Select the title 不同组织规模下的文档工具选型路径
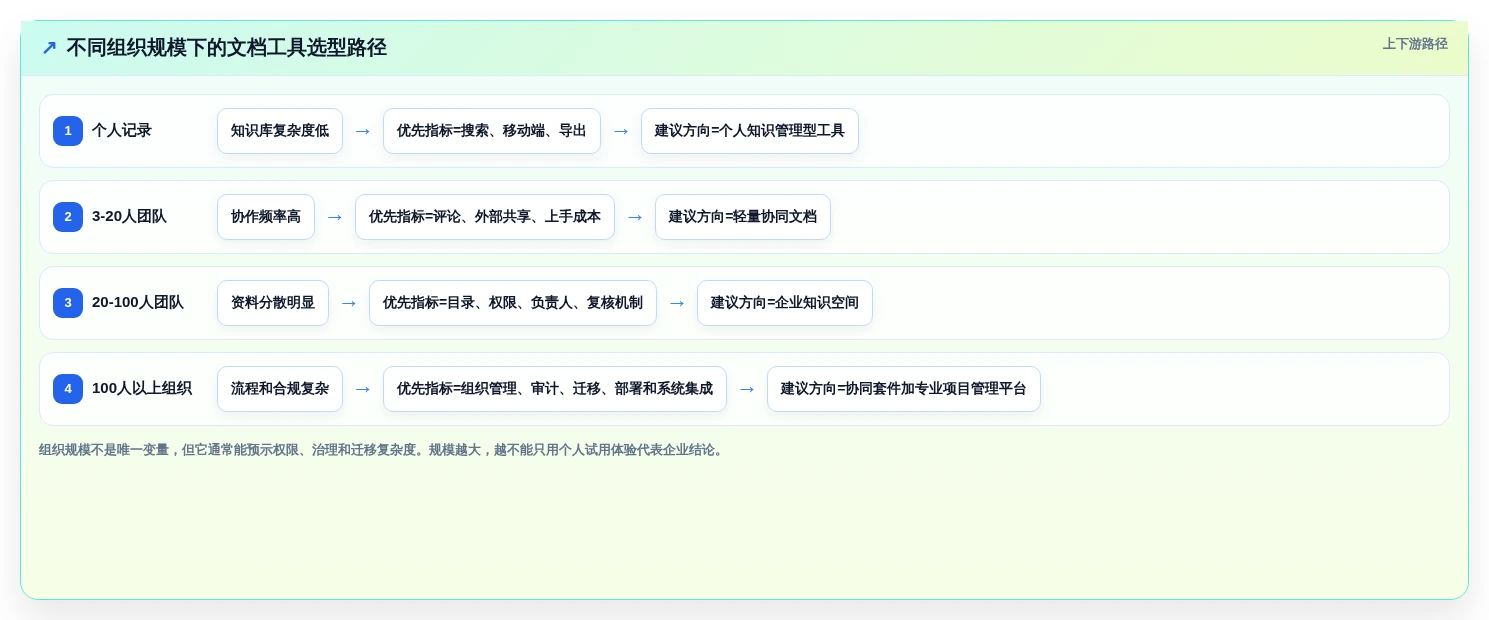 pyautogui.click(x=226, y=48)
